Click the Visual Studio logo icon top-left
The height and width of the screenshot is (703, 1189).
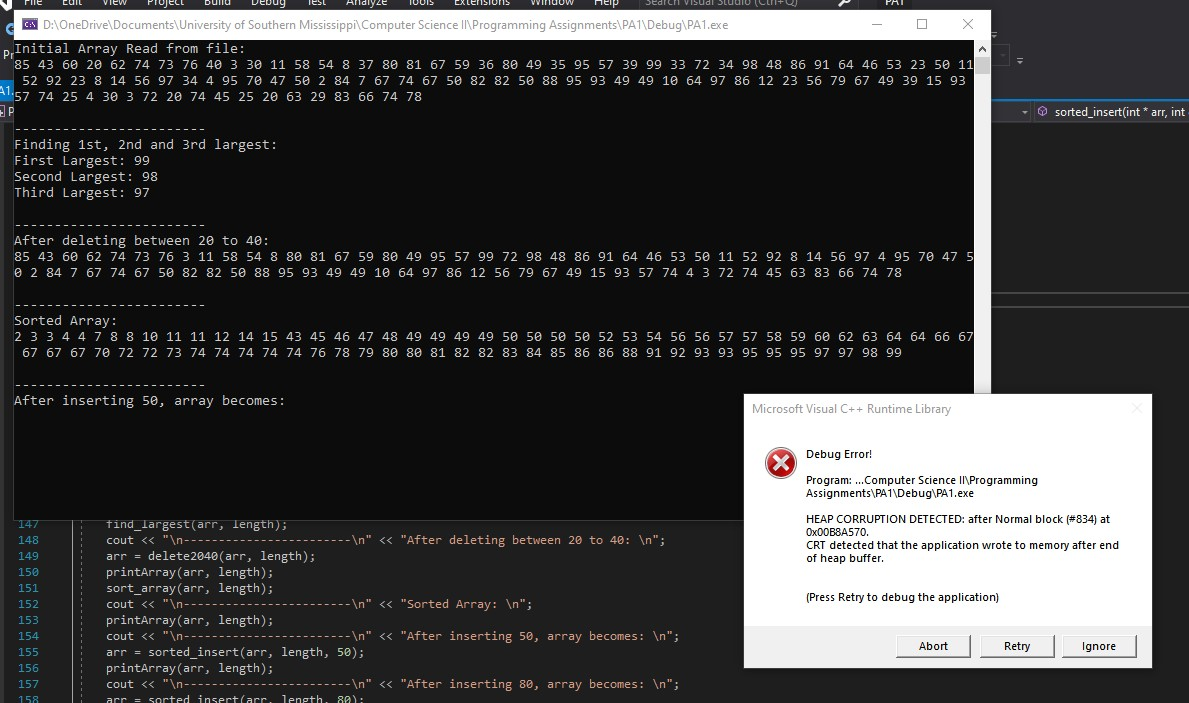point(8,3)
